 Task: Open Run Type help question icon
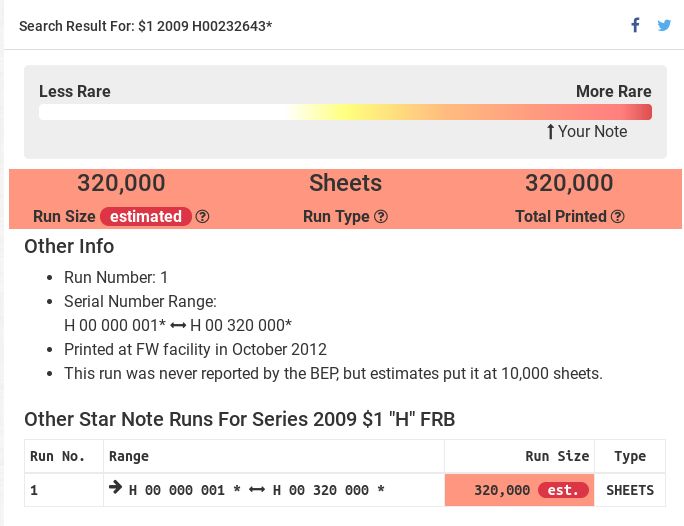[x=381, y=216]
